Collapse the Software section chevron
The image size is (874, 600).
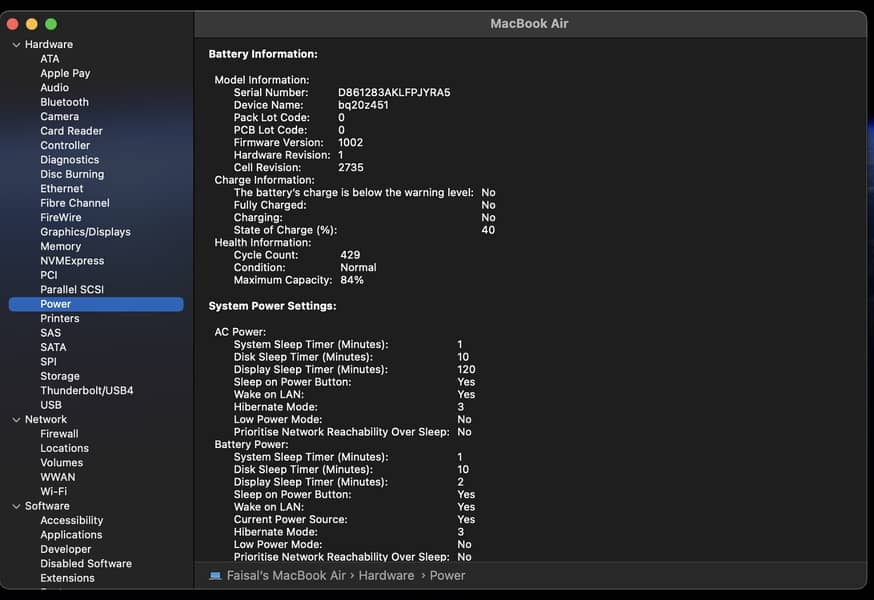point(16,506)
